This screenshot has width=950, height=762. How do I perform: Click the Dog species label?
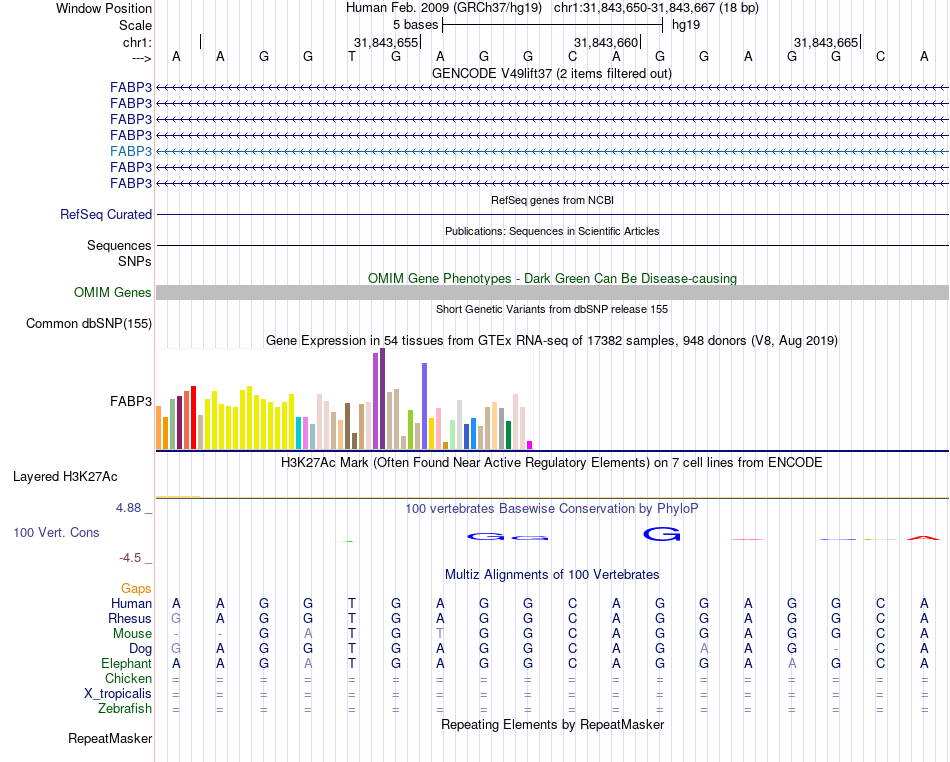[141, 649]
